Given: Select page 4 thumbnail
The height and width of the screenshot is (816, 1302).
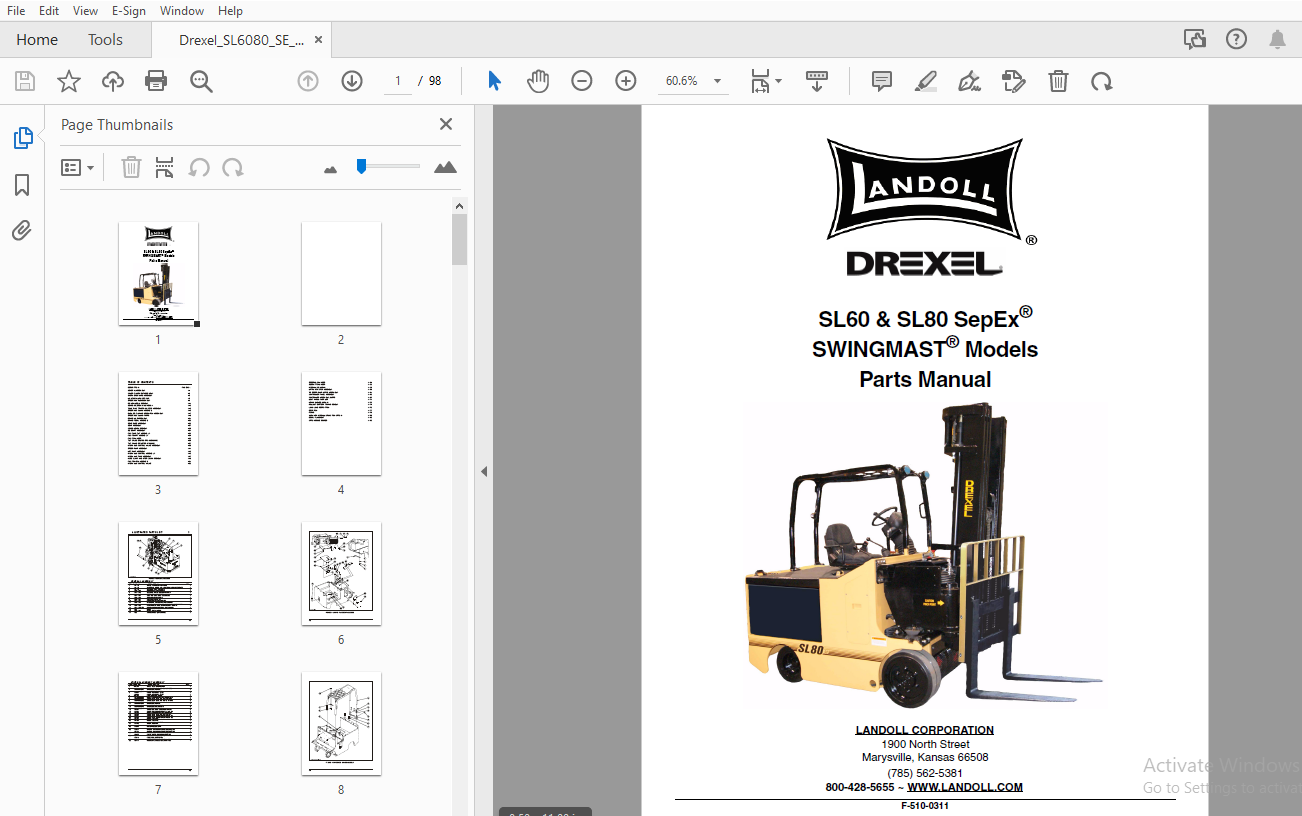Looking at the screenshot, I should click(341, 424).
